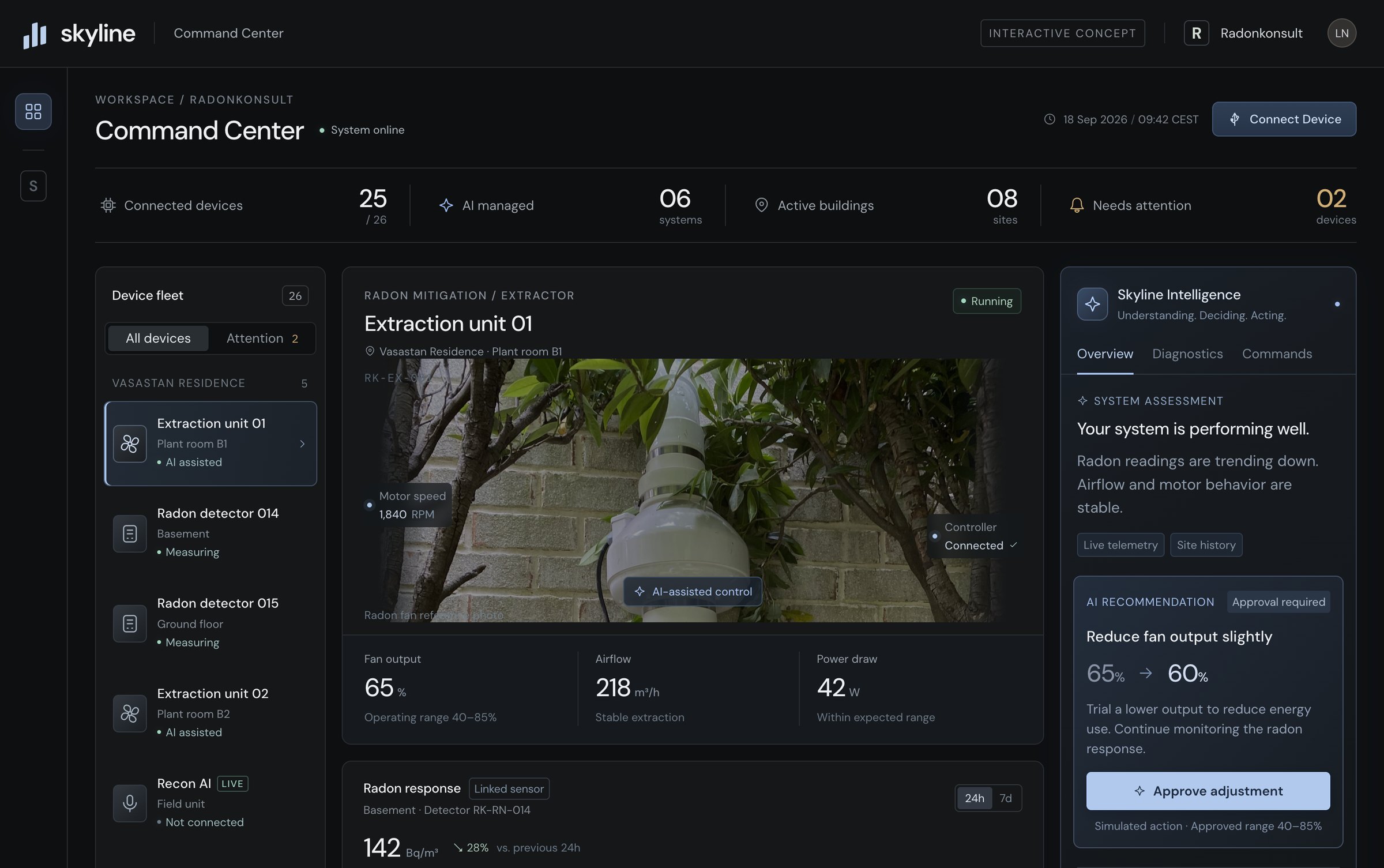The image size is (1384, 868).
Task: Click the skyline bar-chart logo icon
Action: (x=35, y=35)
